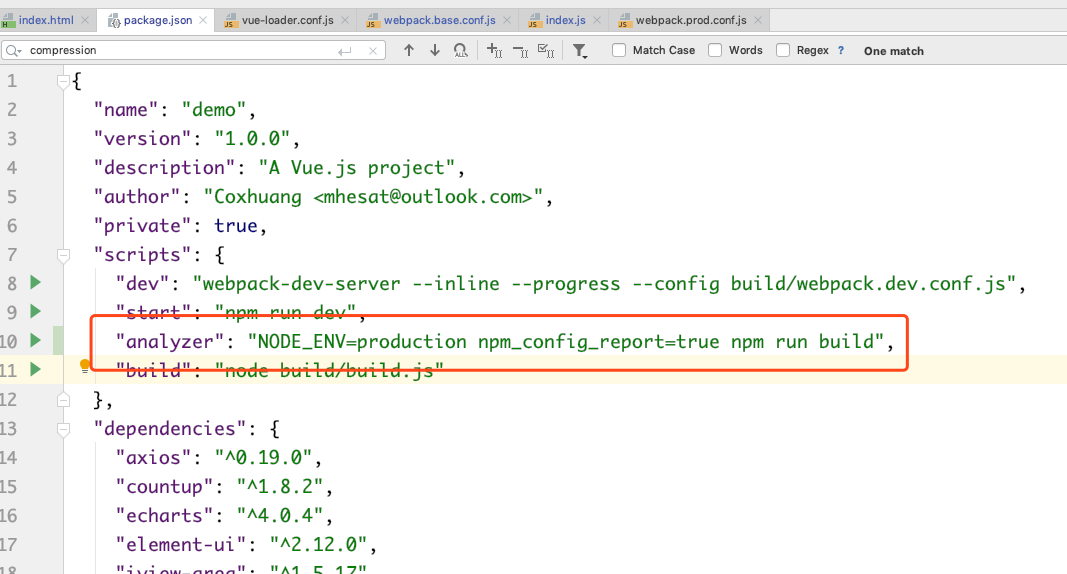Click the Find All occurrences icon

click(x=461, y=50)
